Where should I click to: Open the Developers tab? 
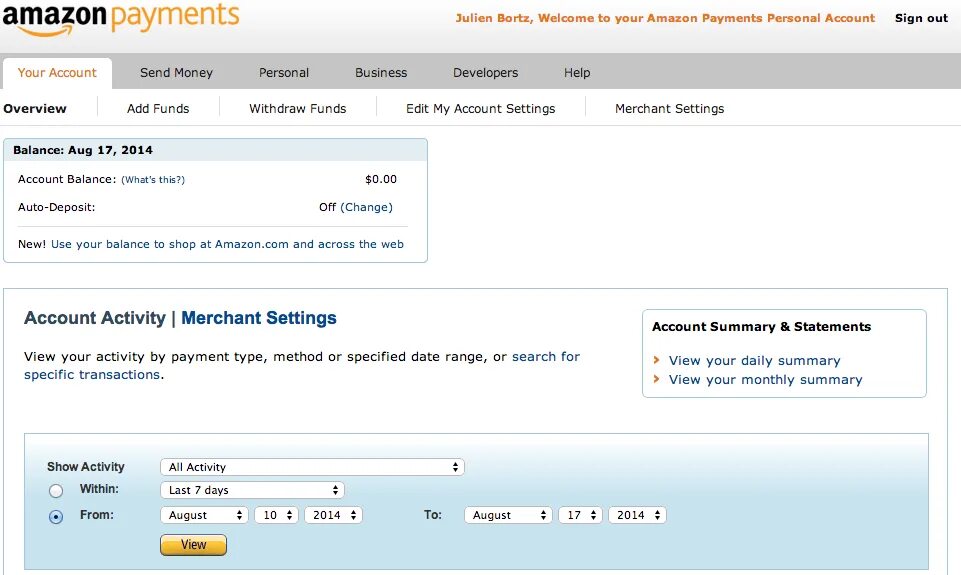(485, 73)
